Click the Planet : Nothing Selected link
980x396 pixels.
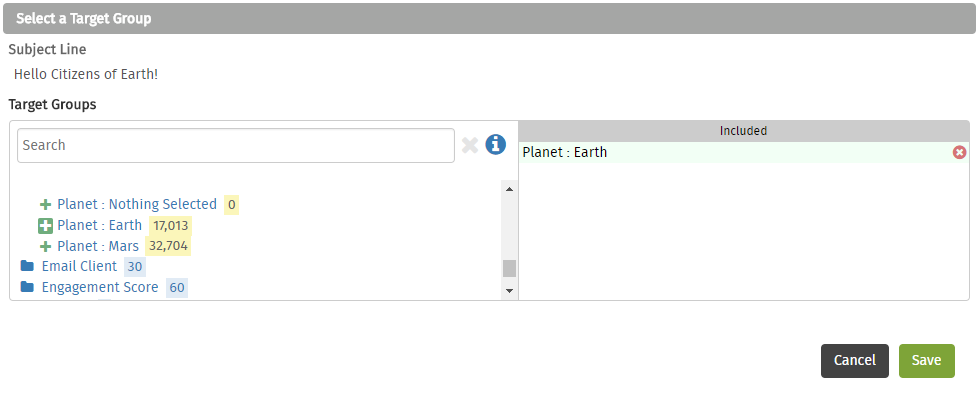click(x=137, y=204)
